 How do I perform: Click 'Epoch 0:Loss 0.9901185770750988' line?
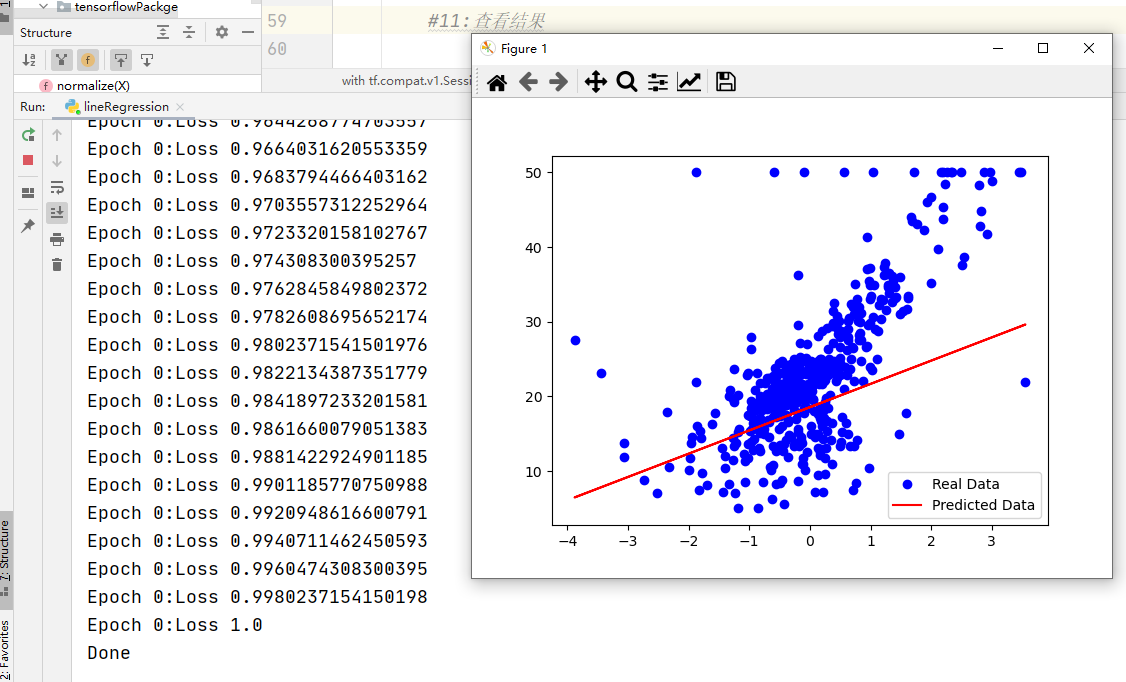(x=257, y=485)
